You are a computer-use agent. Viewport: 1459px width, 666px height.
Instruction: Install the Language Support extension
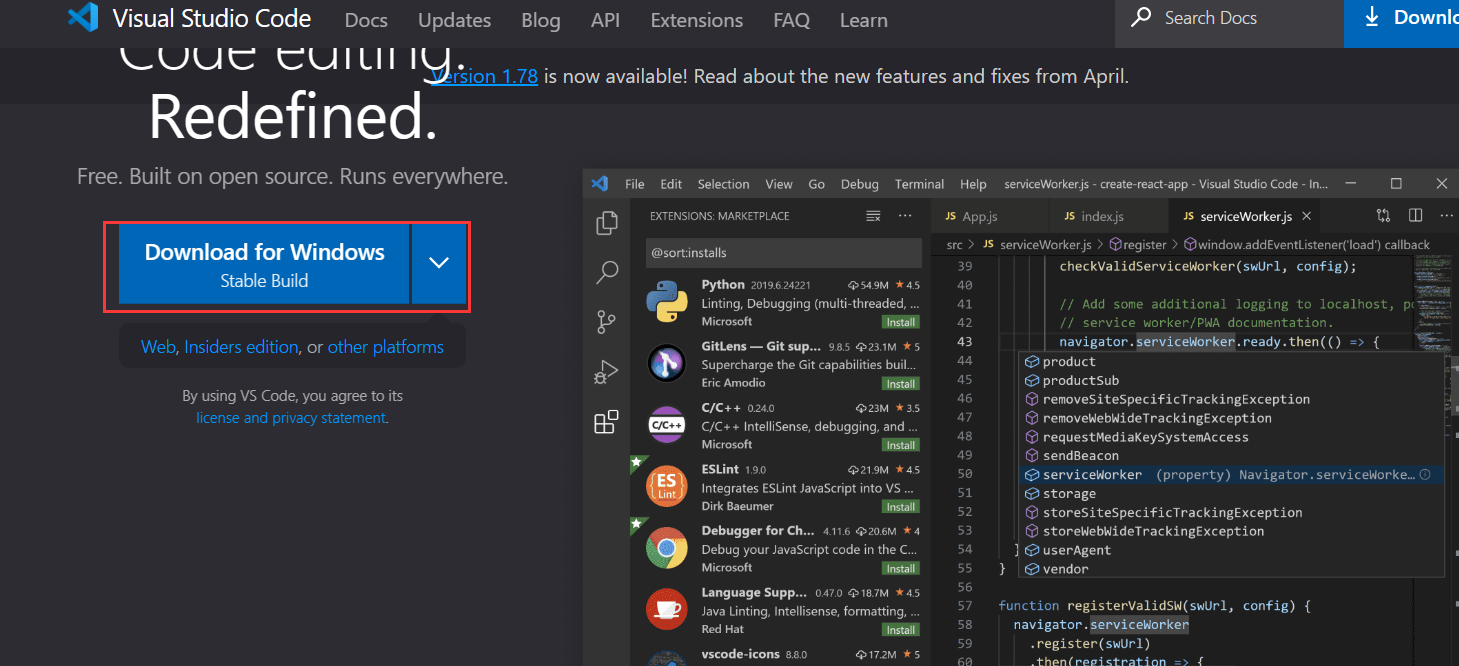pyautogui.click(x=900, y=630)
